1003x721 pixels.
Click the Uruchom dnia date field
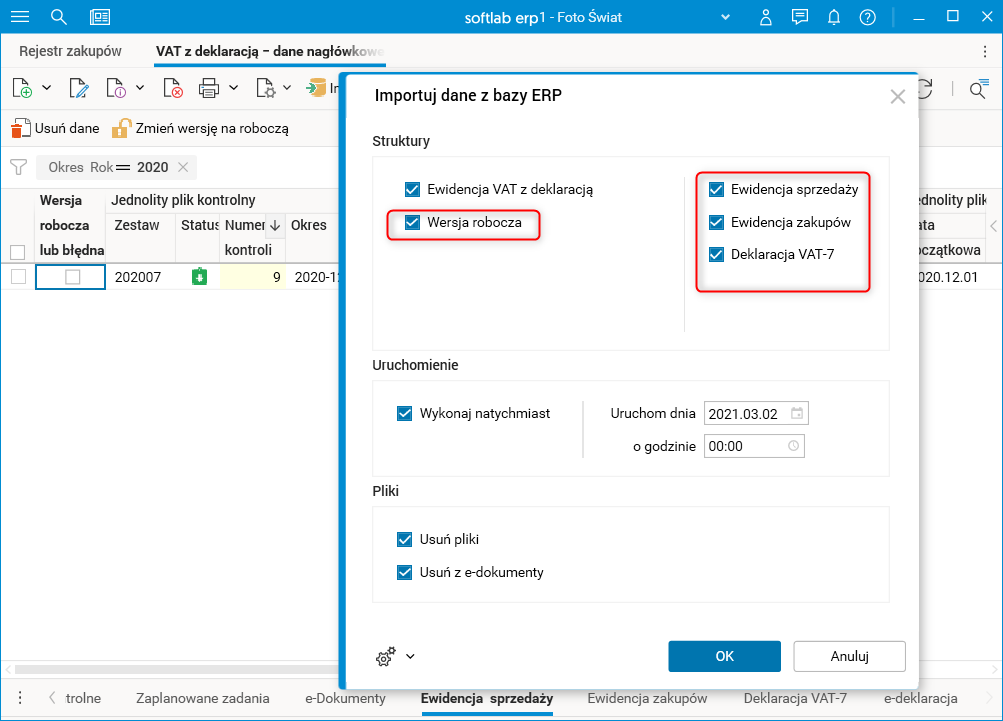[756, 413]
